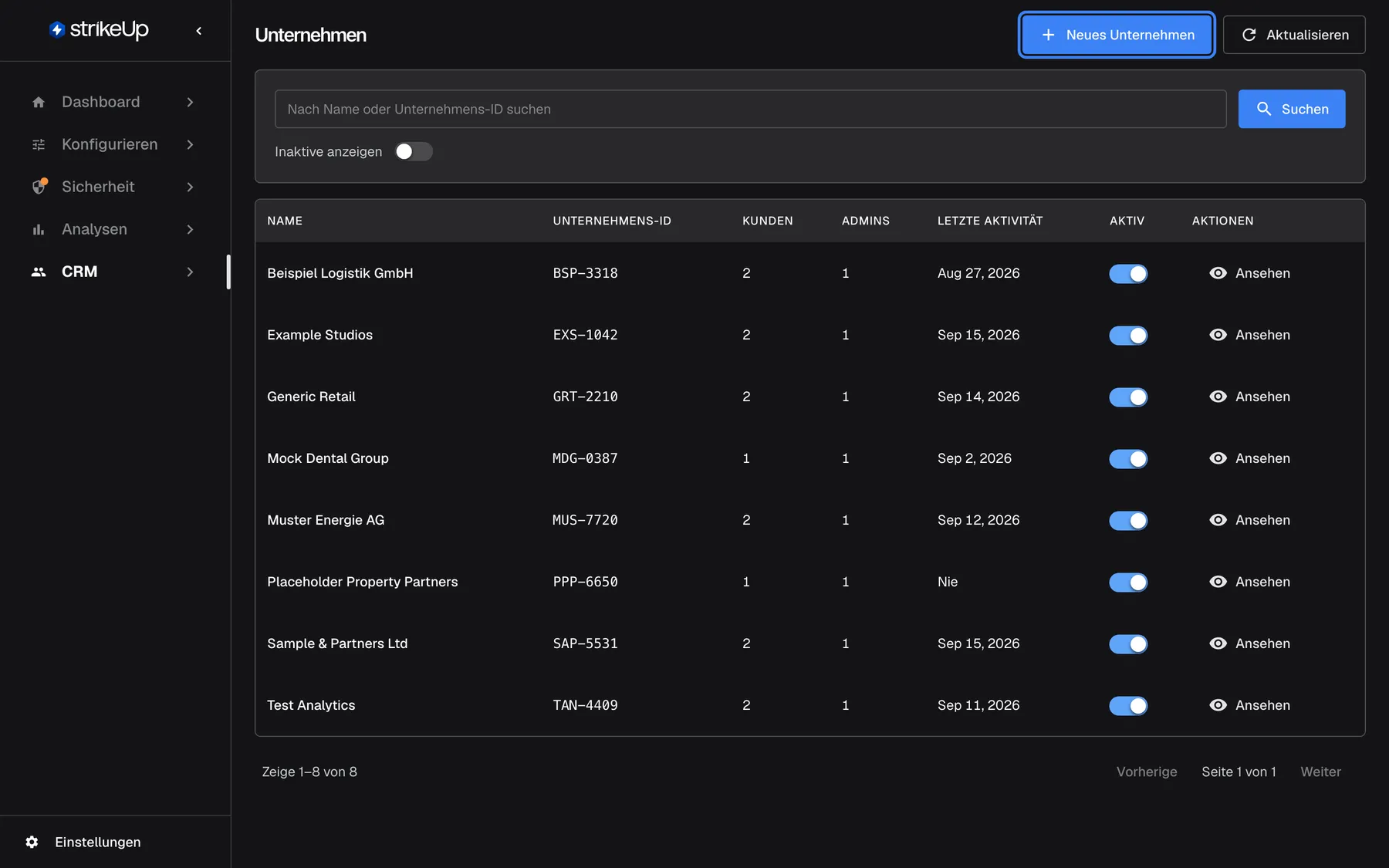Go to Weiter page
This screenshot has width=1389, height=868.
click(1320, 772)
